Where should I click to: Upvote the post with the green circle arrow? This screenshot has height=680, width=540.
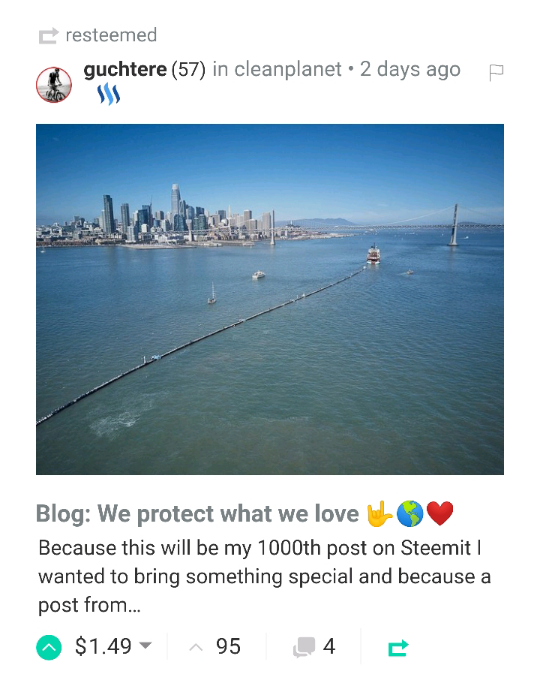click(49, 647)
